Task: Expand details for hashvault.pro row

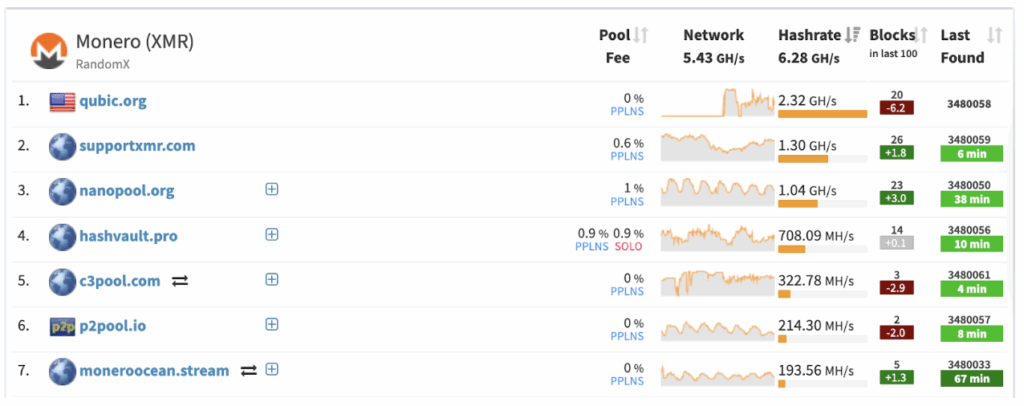Action: (272, 234)
